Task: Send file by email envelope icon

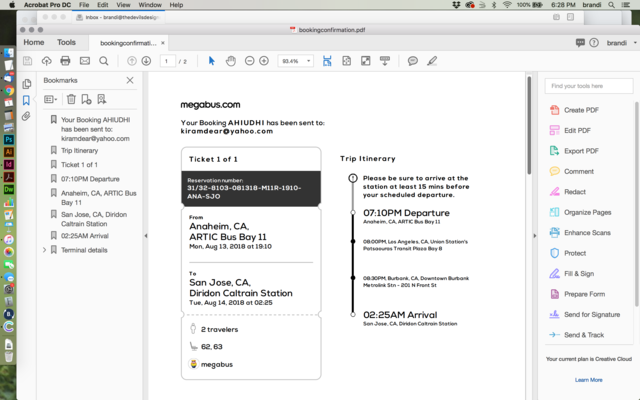Action: (x=84, y=61)
